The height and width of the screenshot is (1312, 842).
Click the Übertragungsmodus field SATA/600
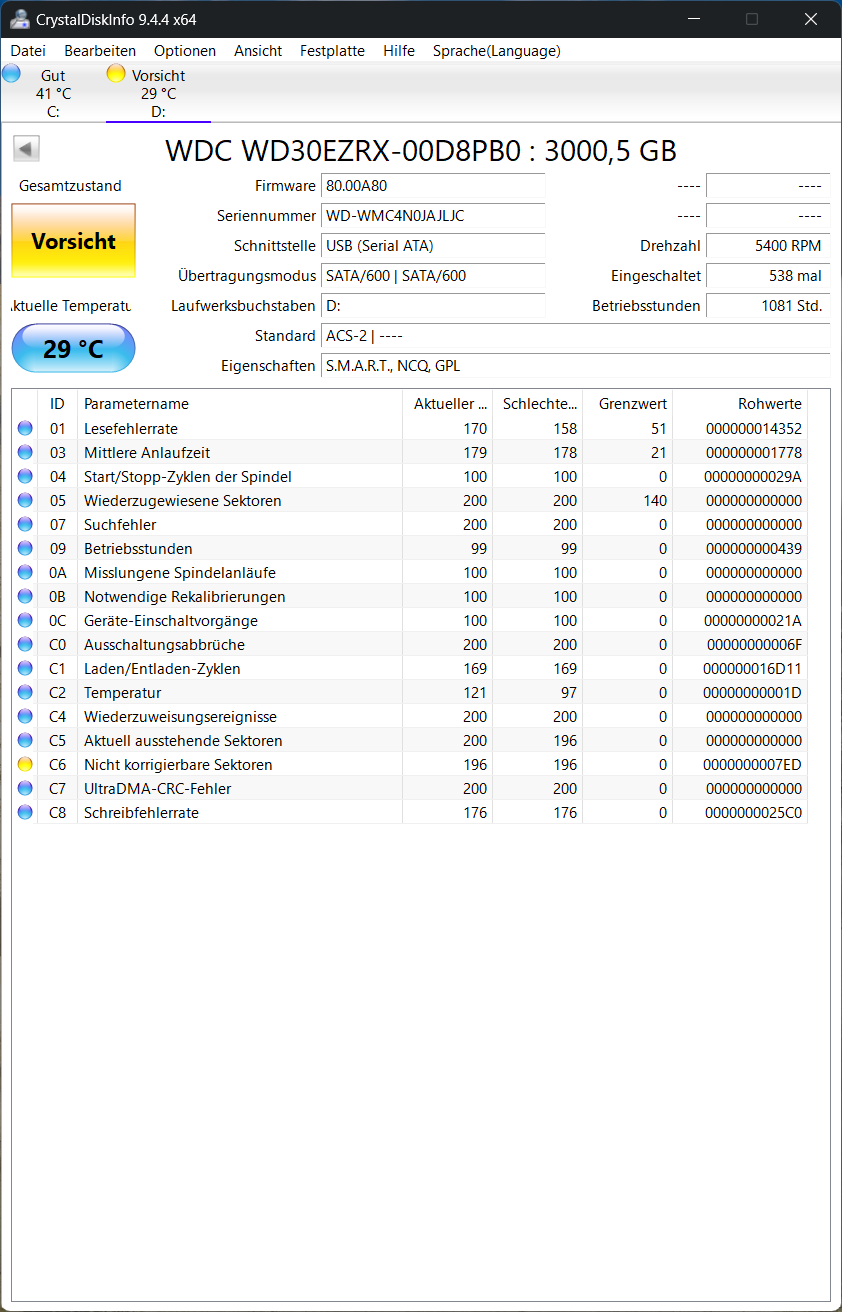coord(433,276)
